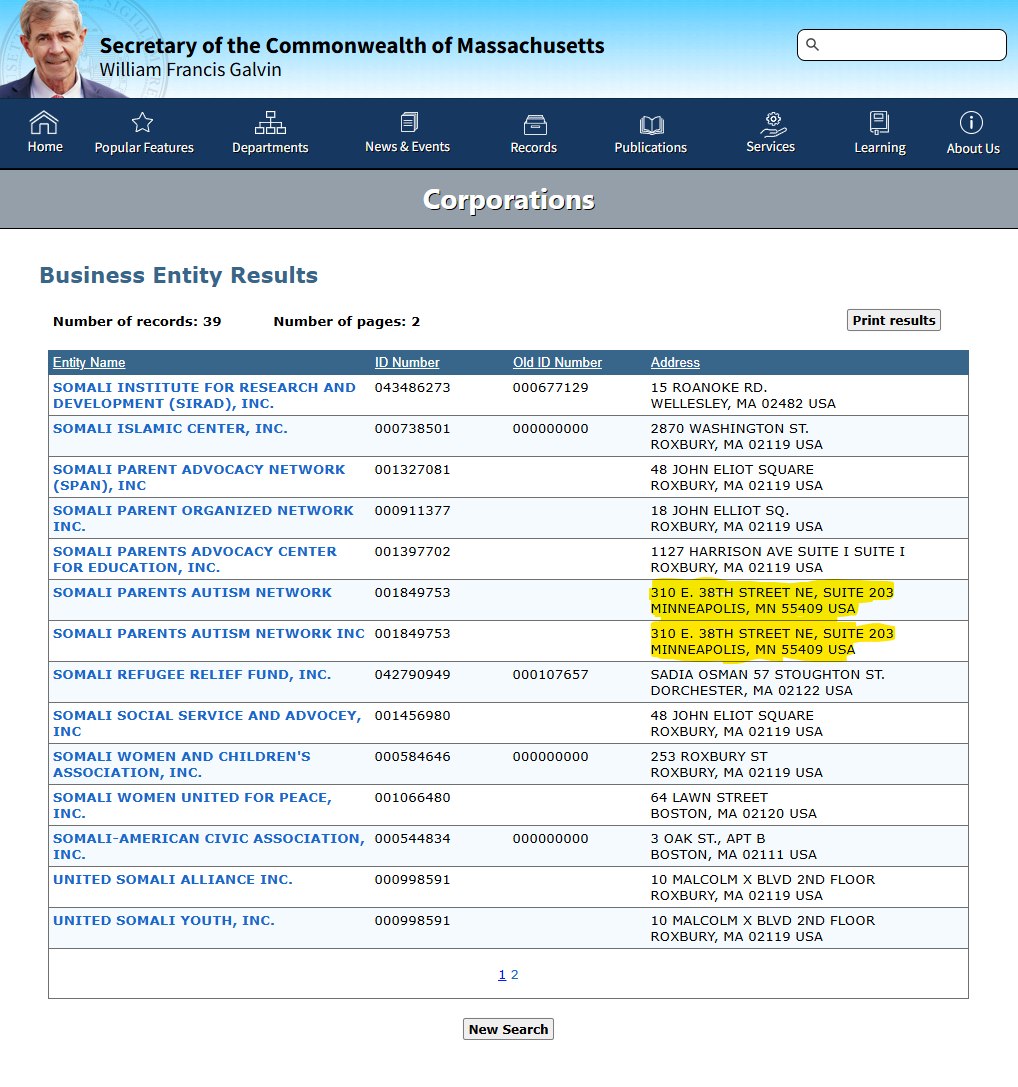Click old ID number 000677129

(x=550, y=388)
